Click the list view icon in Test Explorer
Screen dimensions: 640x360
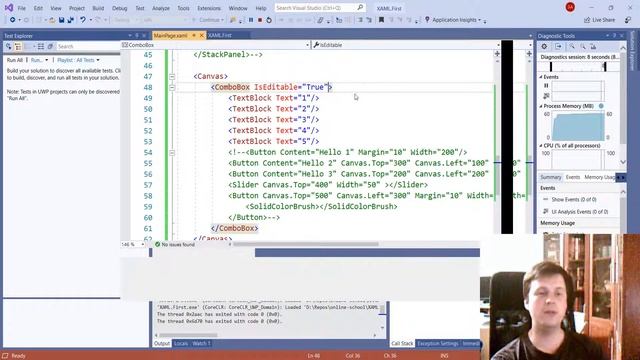tap(41, 47)
